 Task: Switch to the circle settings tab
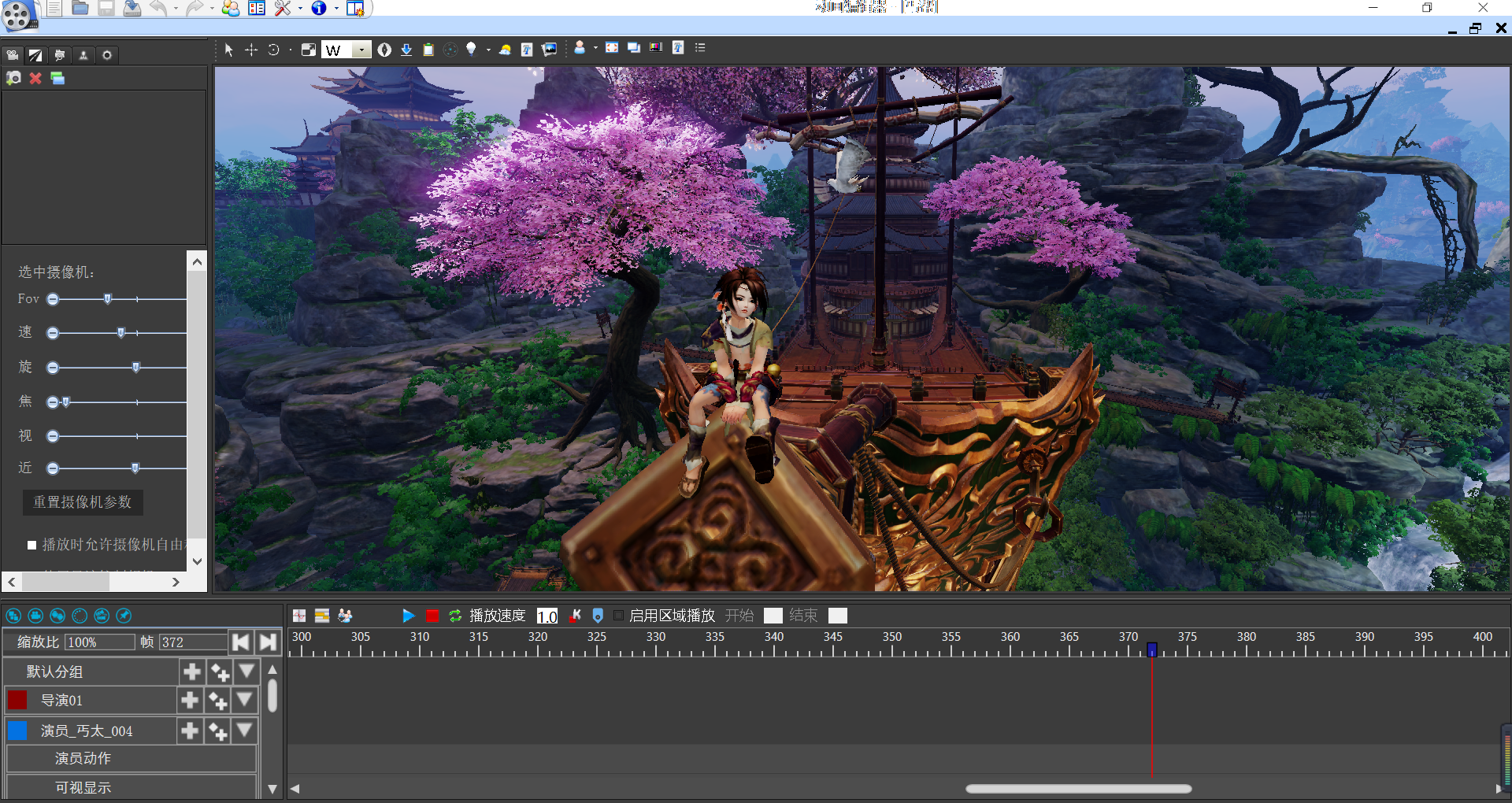107,55
